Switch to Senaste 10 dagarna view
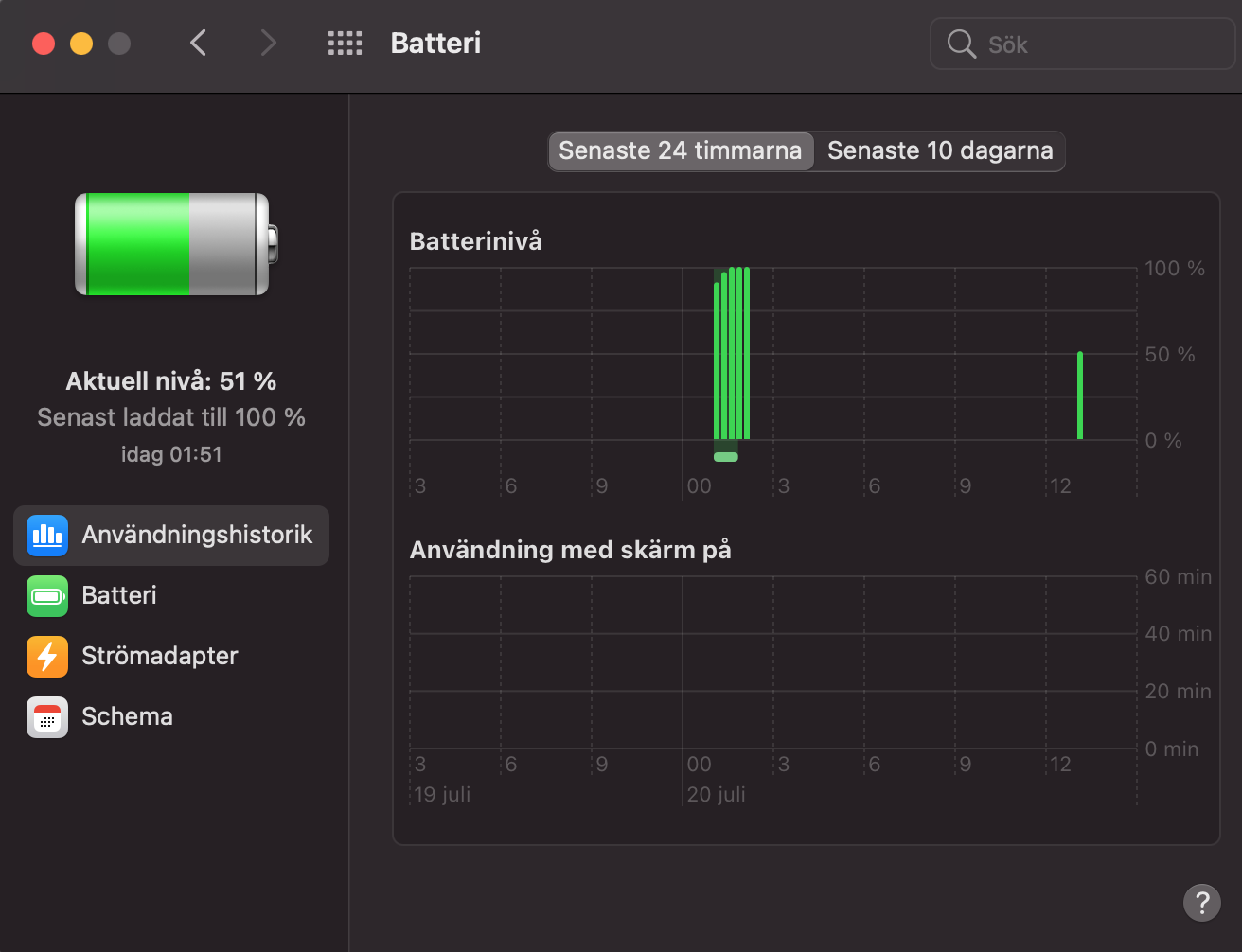The width and height of the screenshot is (1242, 952). (940, 151)
